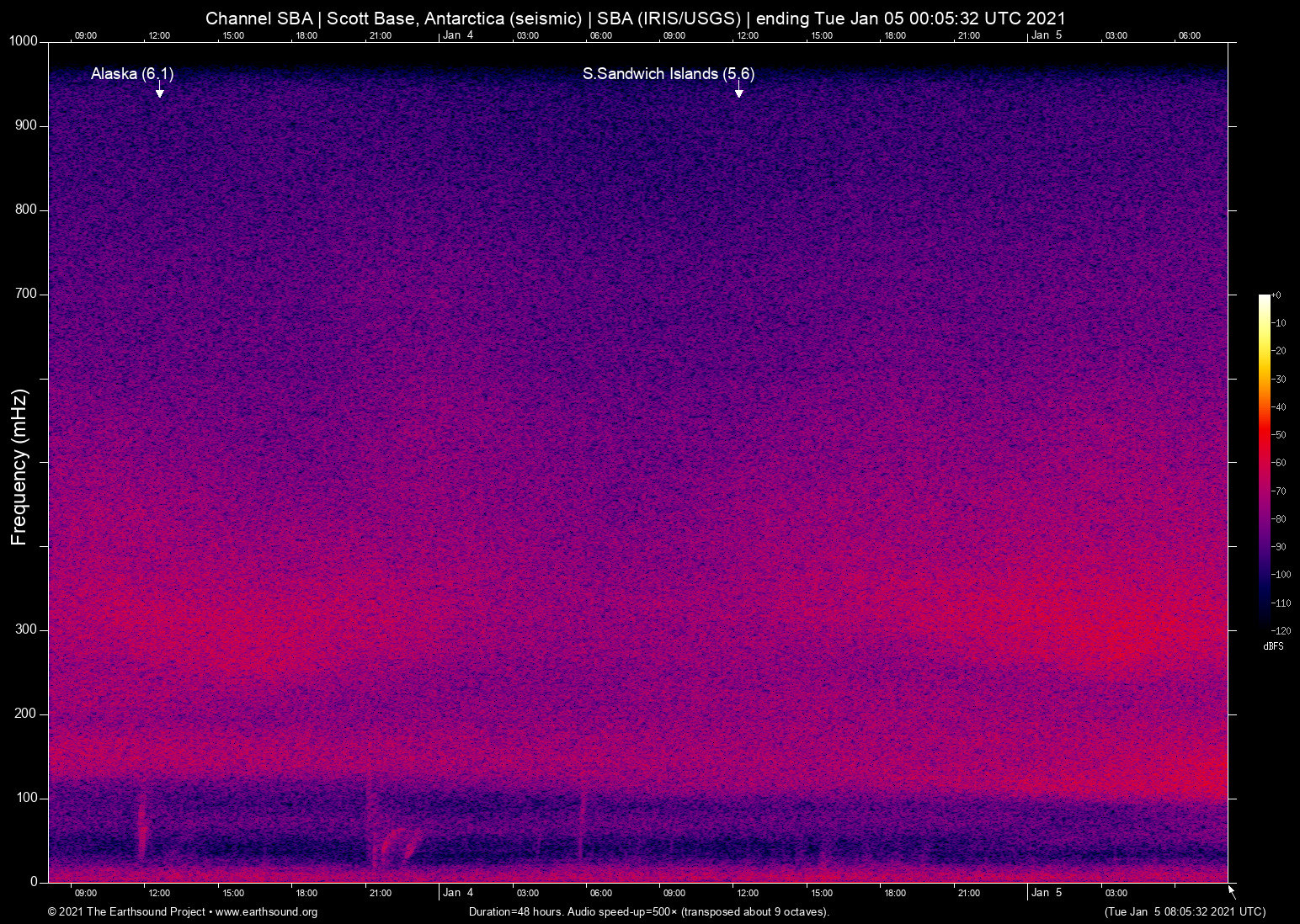Expand the Jan 4 date marker on top axis
The height and width of the screenshot is (924, 1300).
[x=459, y=36]
